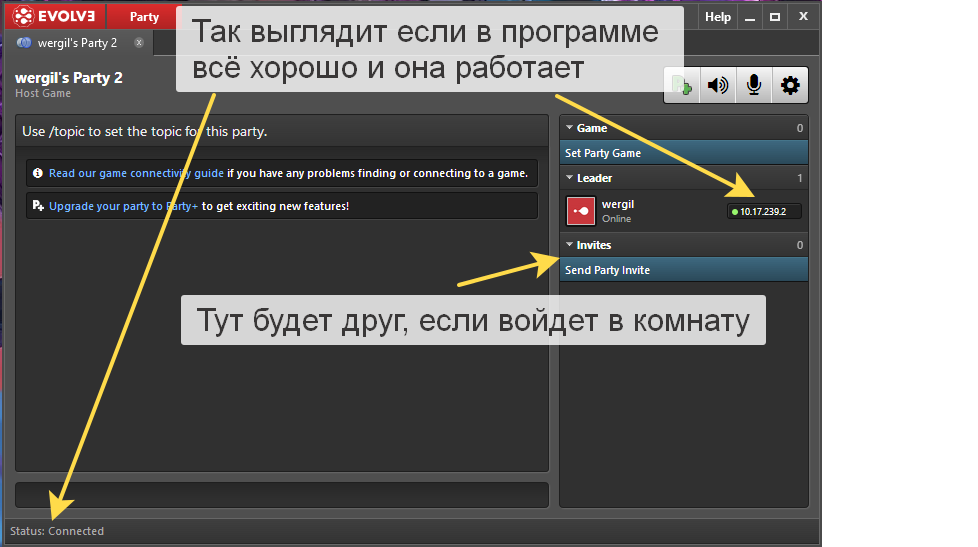Click the Party+ upgrade toolbar icon
Viewport: 978px width, 547px height.
point(682,85)
